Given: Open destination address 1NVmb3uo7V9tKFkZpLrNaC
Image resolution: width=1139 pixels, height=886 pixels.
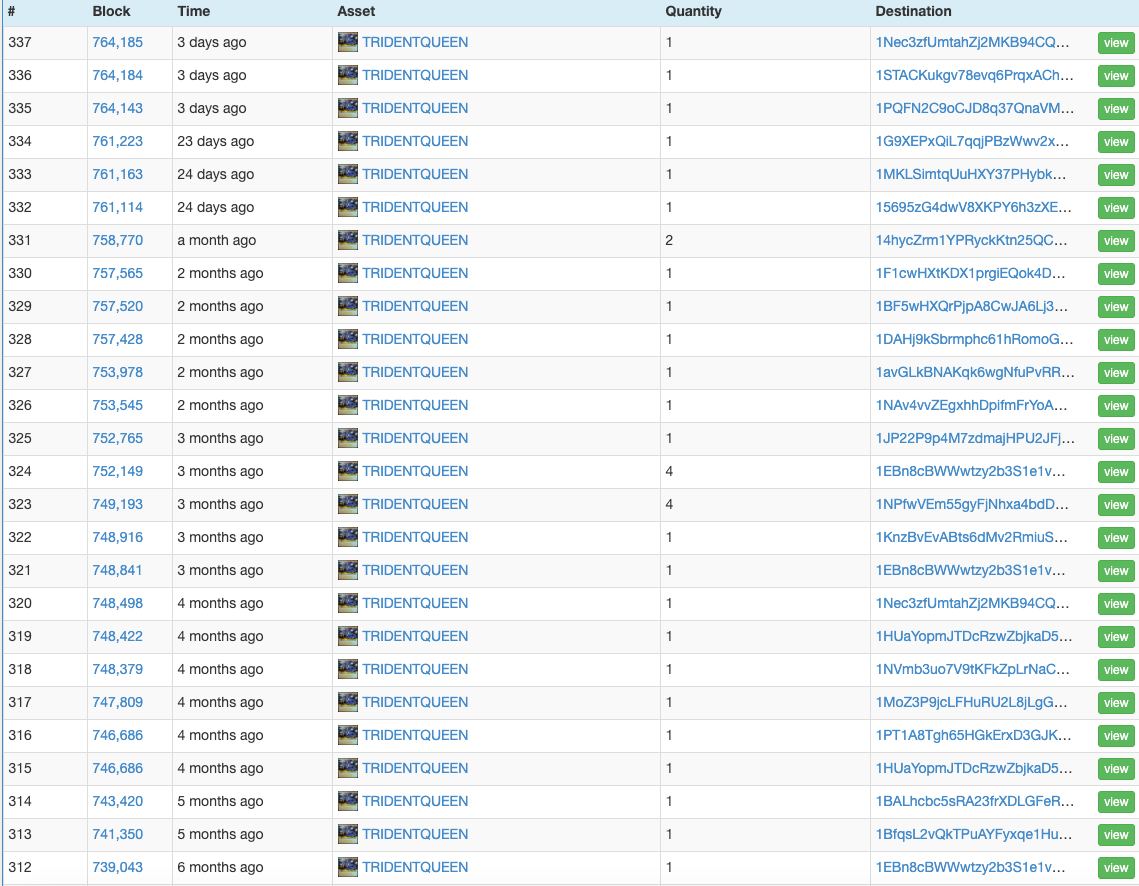Looking at the screenshot, I should [x=972, y=669].
